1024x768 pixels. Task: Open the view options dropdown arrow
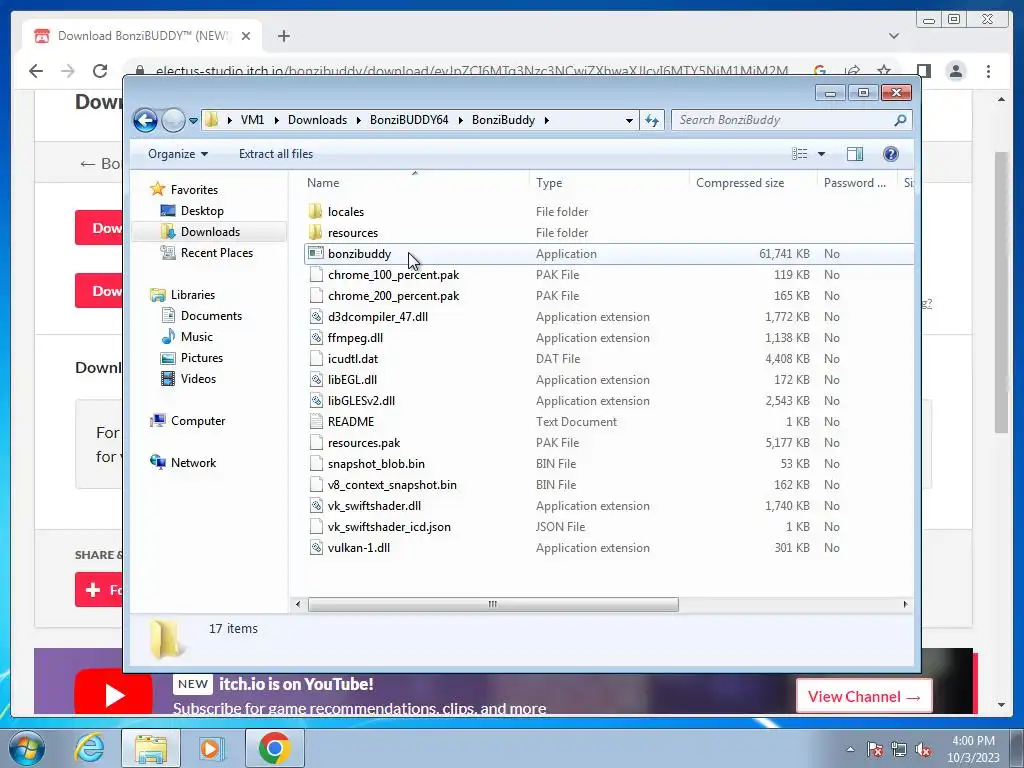click(822, 154)
